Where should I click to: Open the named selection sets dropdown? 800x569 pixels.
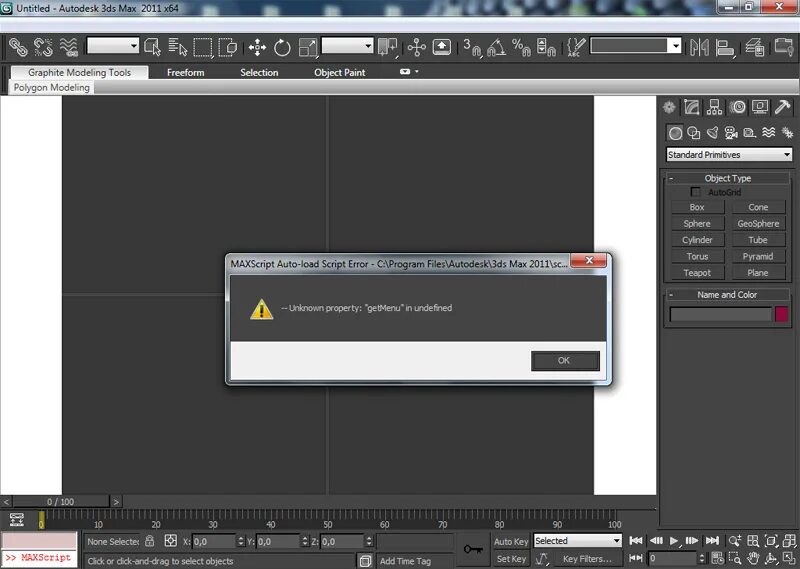coord(636,45)
